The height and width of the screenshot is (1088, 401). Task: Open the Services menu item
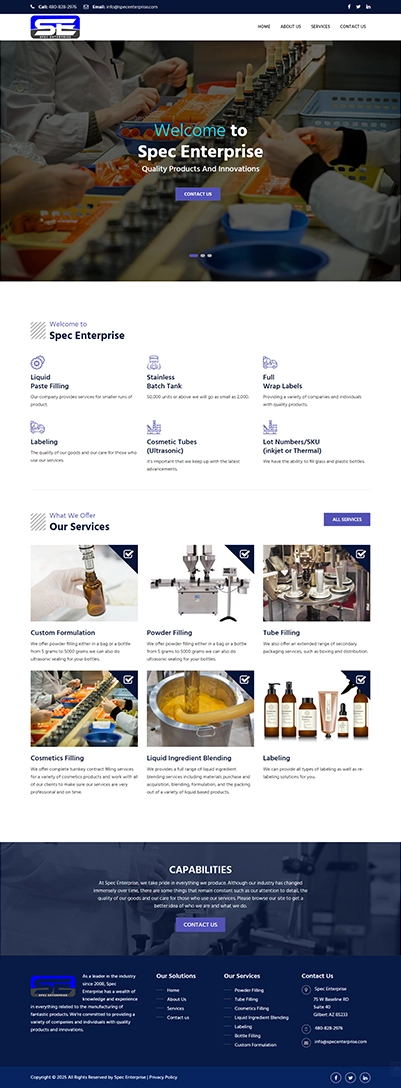(321, 26)
